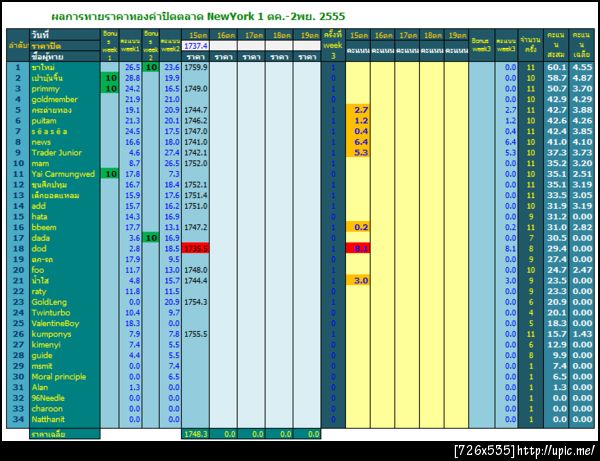The width and height of the screenshot is (600, 461).
Task: Select the price guess 1749.0
Action: pyautogui.click(x=196, y=89)
